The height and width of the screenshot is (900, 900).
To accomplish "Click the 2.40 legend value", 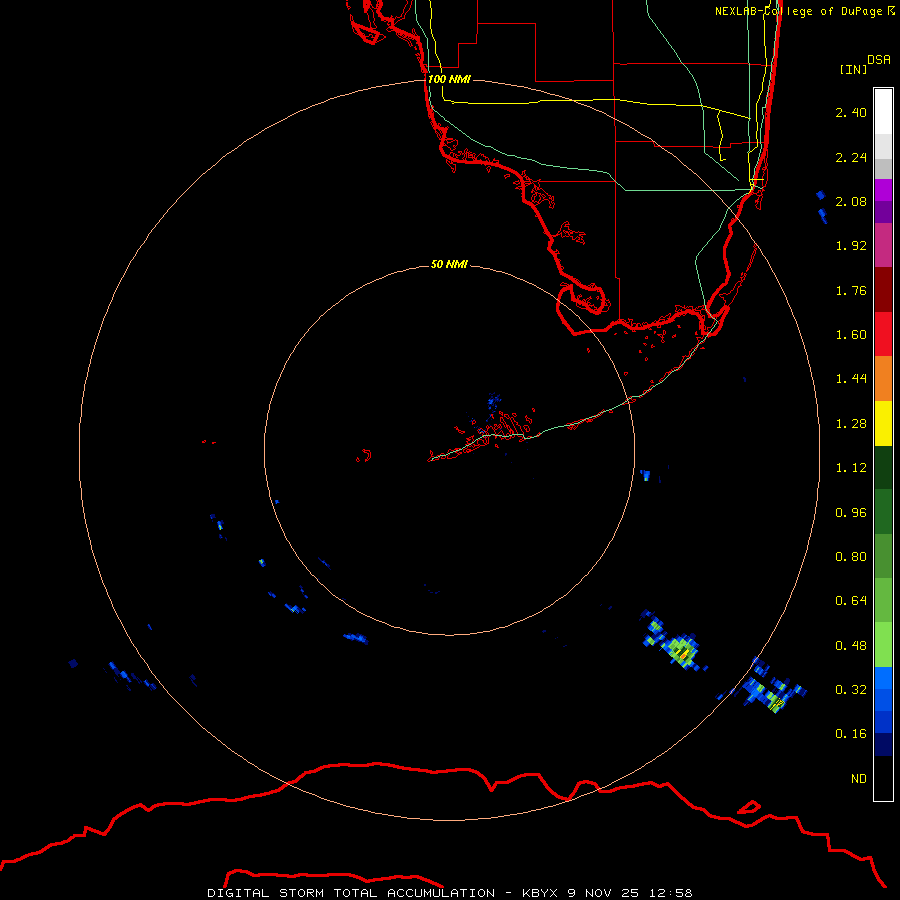I will point(851,112).
